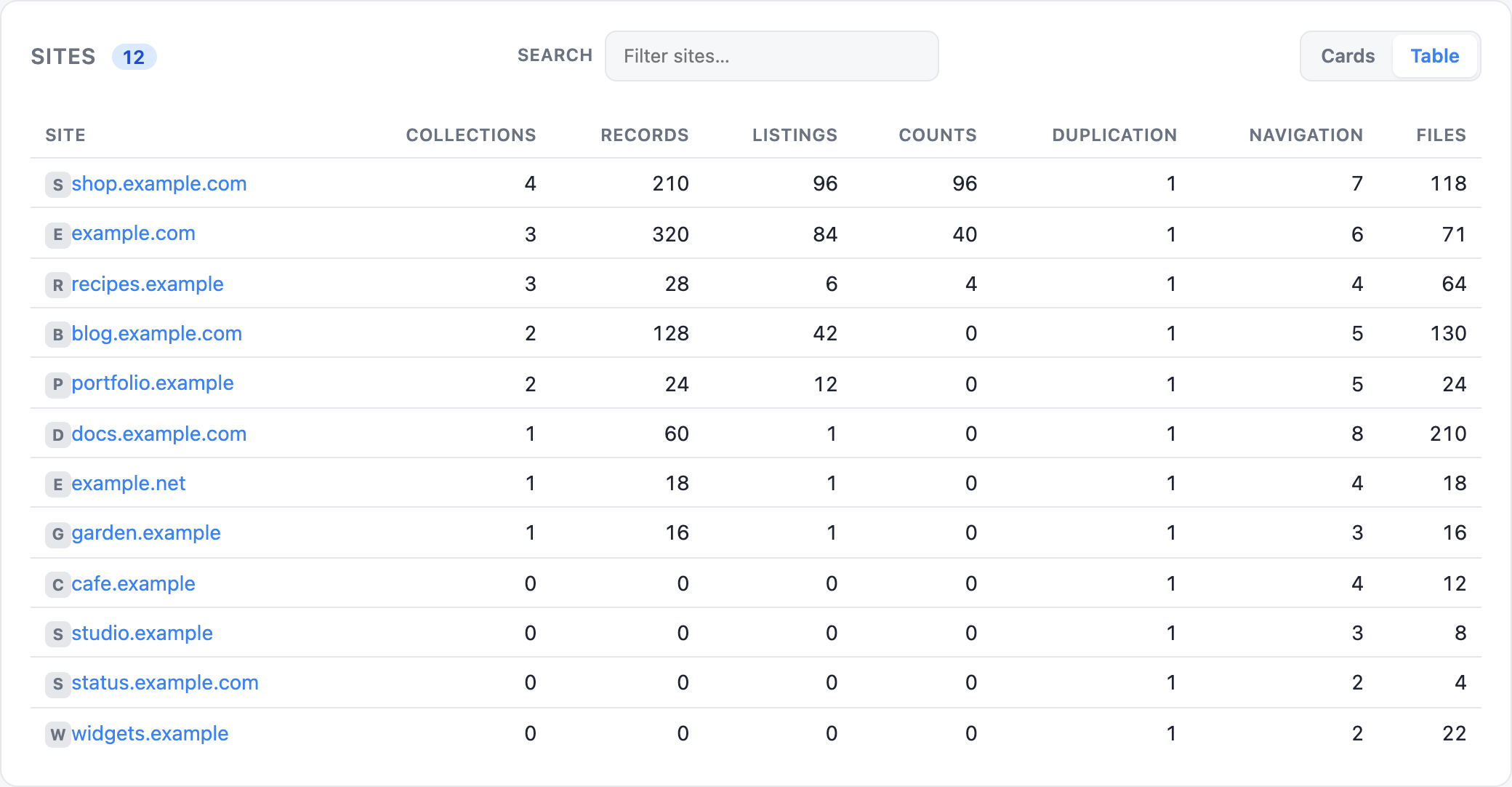This screenshot has height=787, width=1512.
Task: Click files value 71 for example.com
Action: pos(1454,234)
